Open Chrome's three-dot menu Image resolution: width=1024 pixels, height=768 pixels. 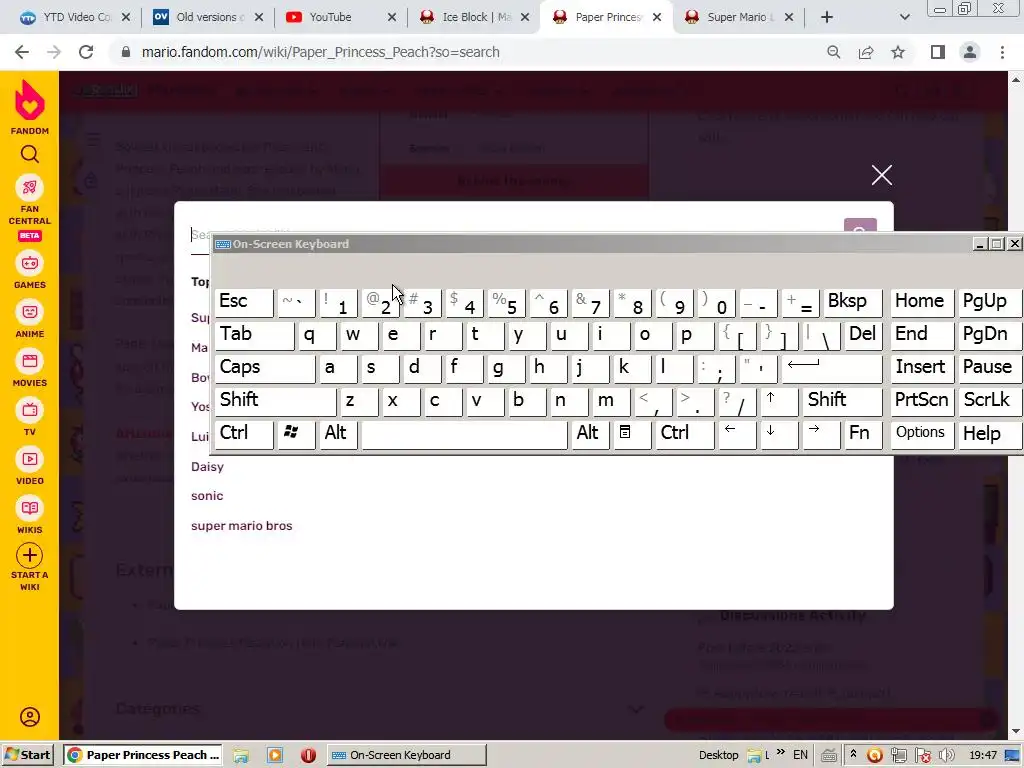click(1002, 52)
